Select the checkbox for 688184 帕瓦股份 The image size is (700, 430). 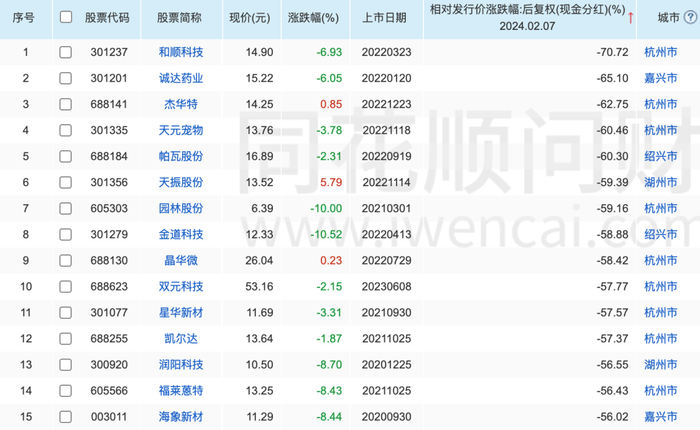66,156
